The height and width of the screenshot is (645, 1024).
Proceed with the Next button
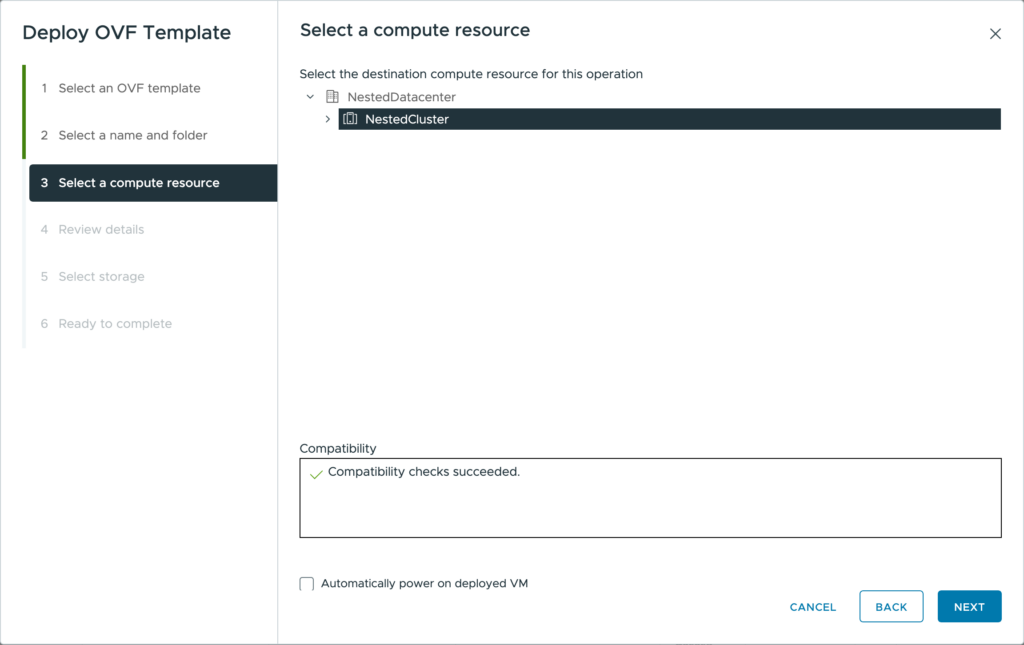click(x=969, y=607)
